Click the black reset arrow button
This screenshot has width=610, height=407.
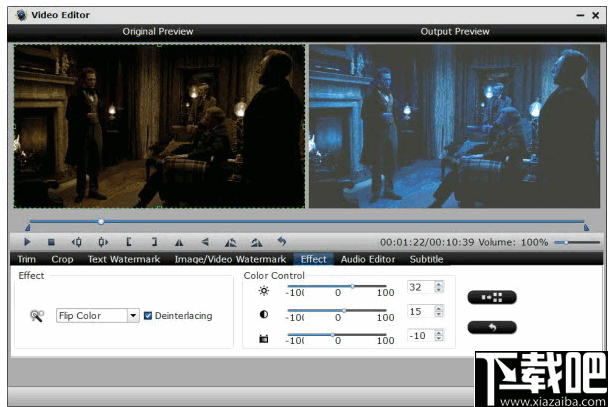[x=492, y=327]
